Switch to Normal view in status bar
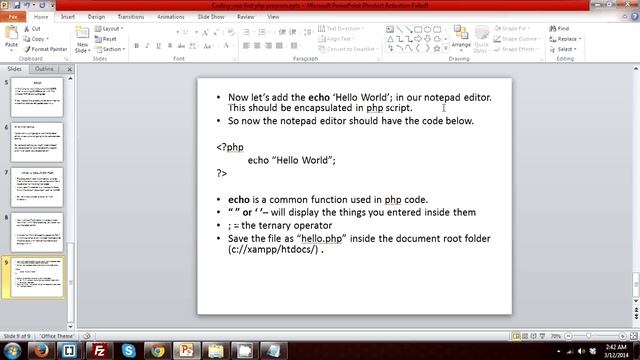640x360 pixels. click(516, 336)
